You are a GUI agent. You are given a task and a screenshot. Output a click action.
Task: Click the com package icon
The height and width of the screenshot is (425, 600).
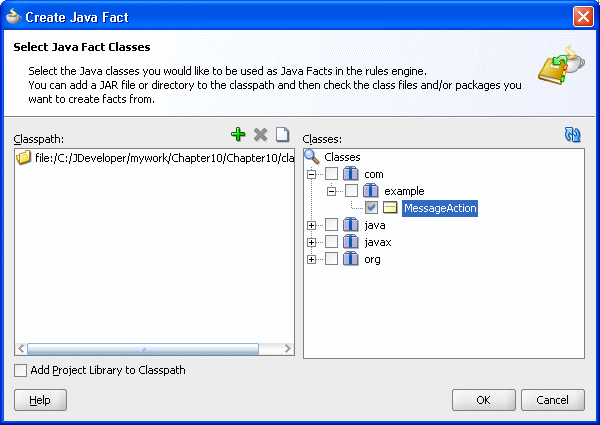pyautogui.click(x=351, y=174)
